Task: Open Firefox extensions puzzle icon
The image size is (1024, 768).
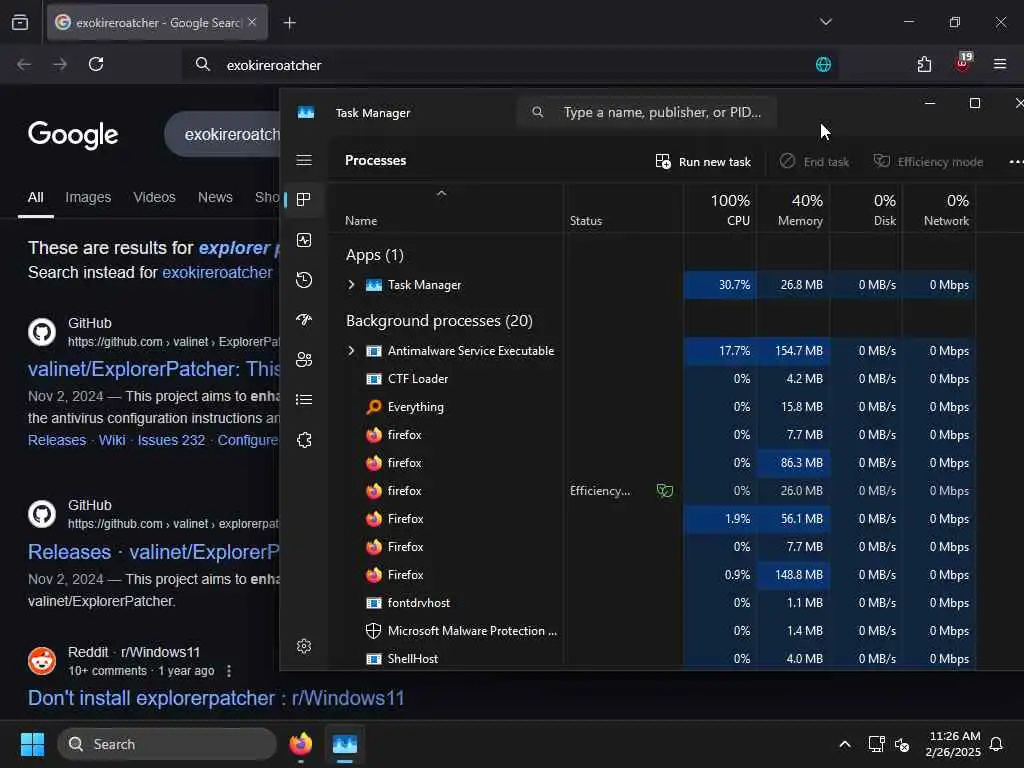Action: [924, 64]
